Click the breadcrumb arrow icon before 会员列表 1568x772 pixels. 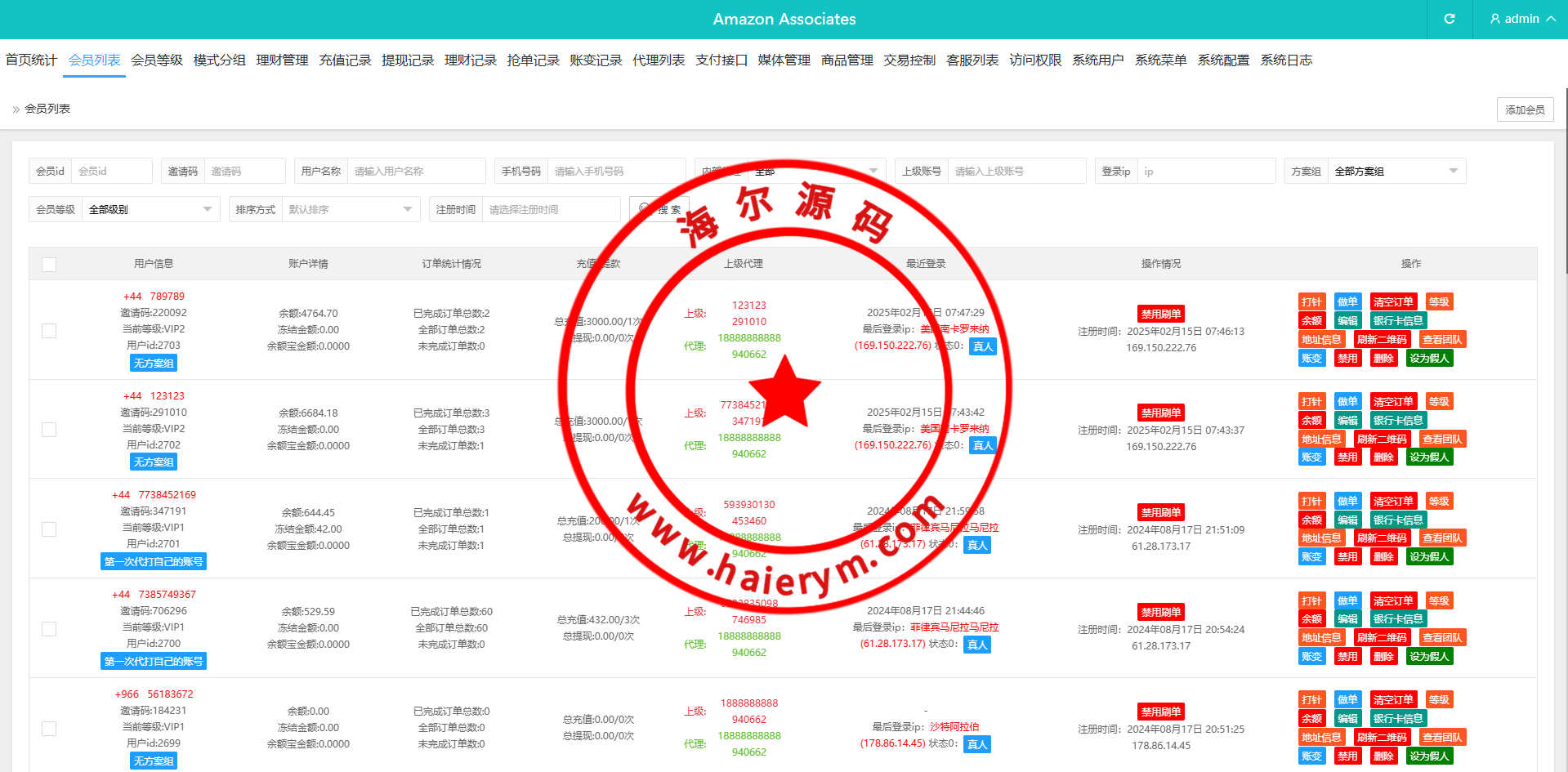click(x=16, y=109)
